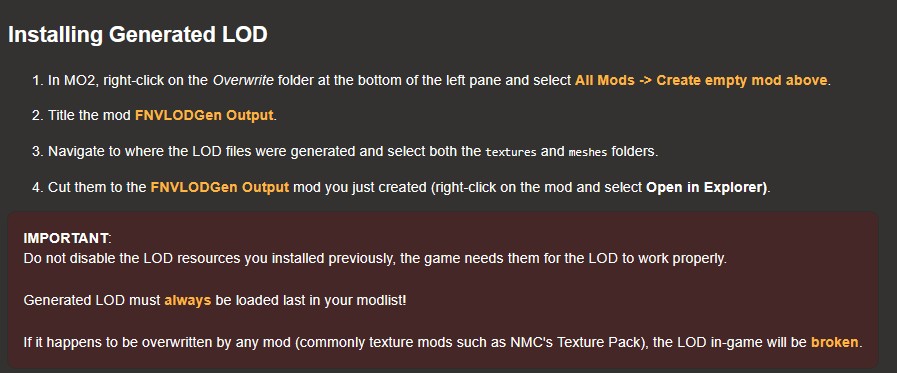The image size is (897, 373).
Task: Click the orange 'broken' word
Action: [x=835, y=343]
